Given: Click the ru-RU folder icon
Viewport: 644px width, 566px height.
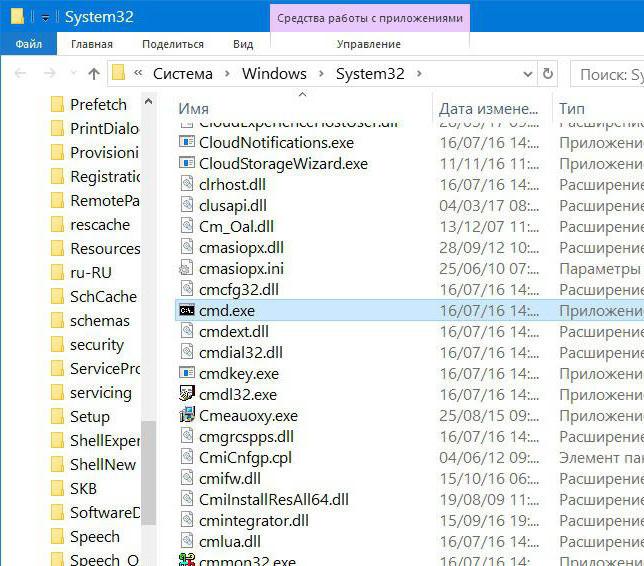Looking at the screenshot, I should point(58,273).
